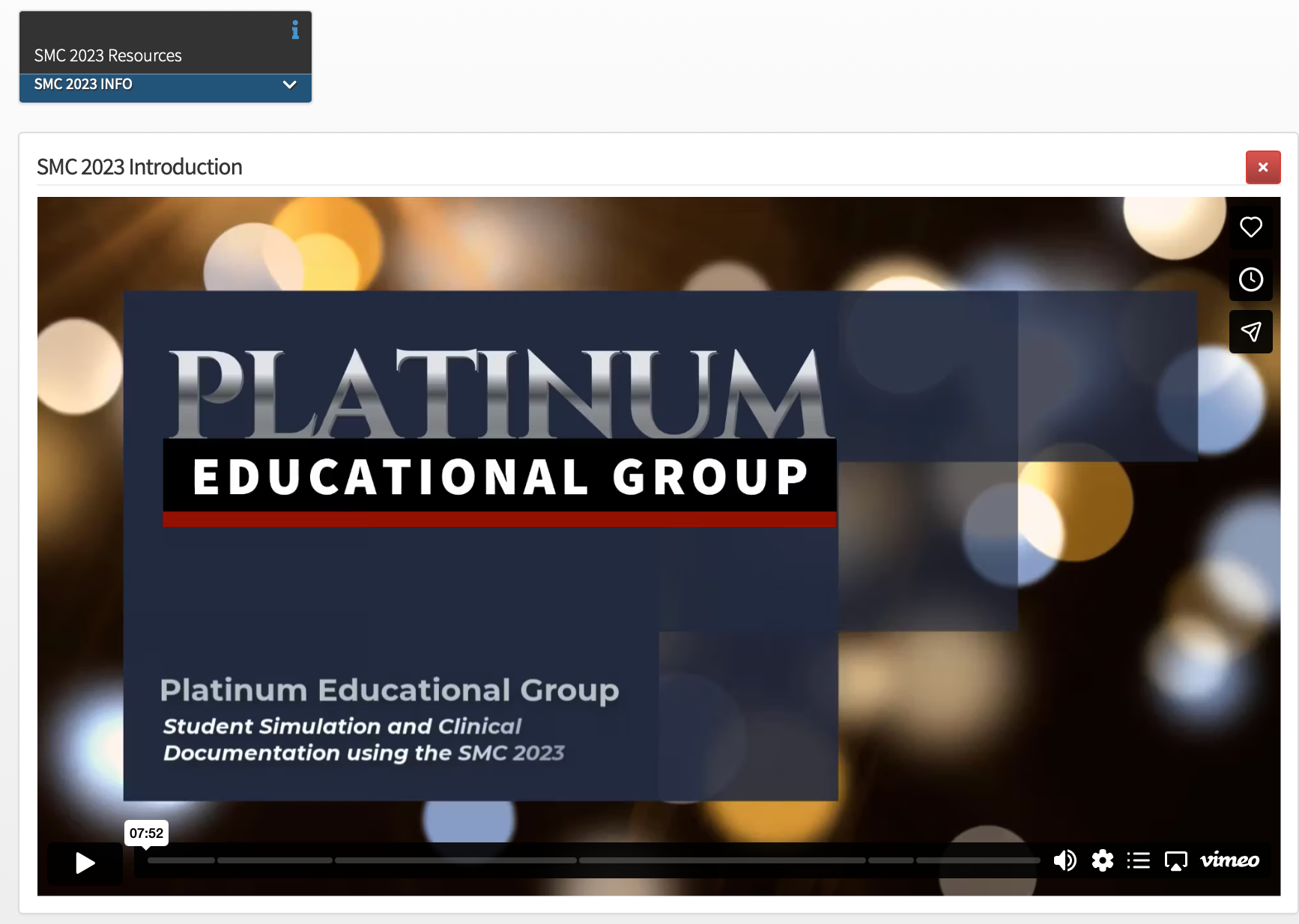The height and width of the screenshot is (924, 1299).
Task: Click the heart like icon on video
Action: pos(1250,227)
